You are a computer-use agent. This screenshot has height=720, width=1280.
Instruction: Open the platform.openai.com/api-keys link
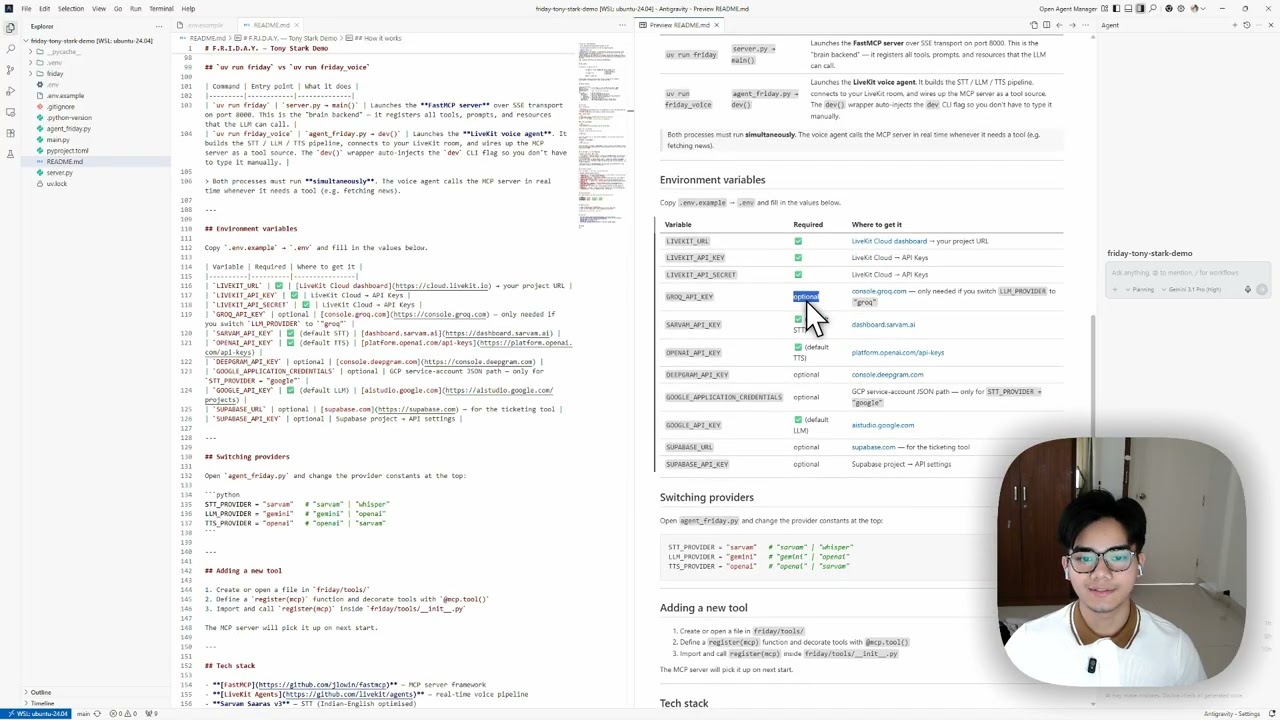(897, 353)
